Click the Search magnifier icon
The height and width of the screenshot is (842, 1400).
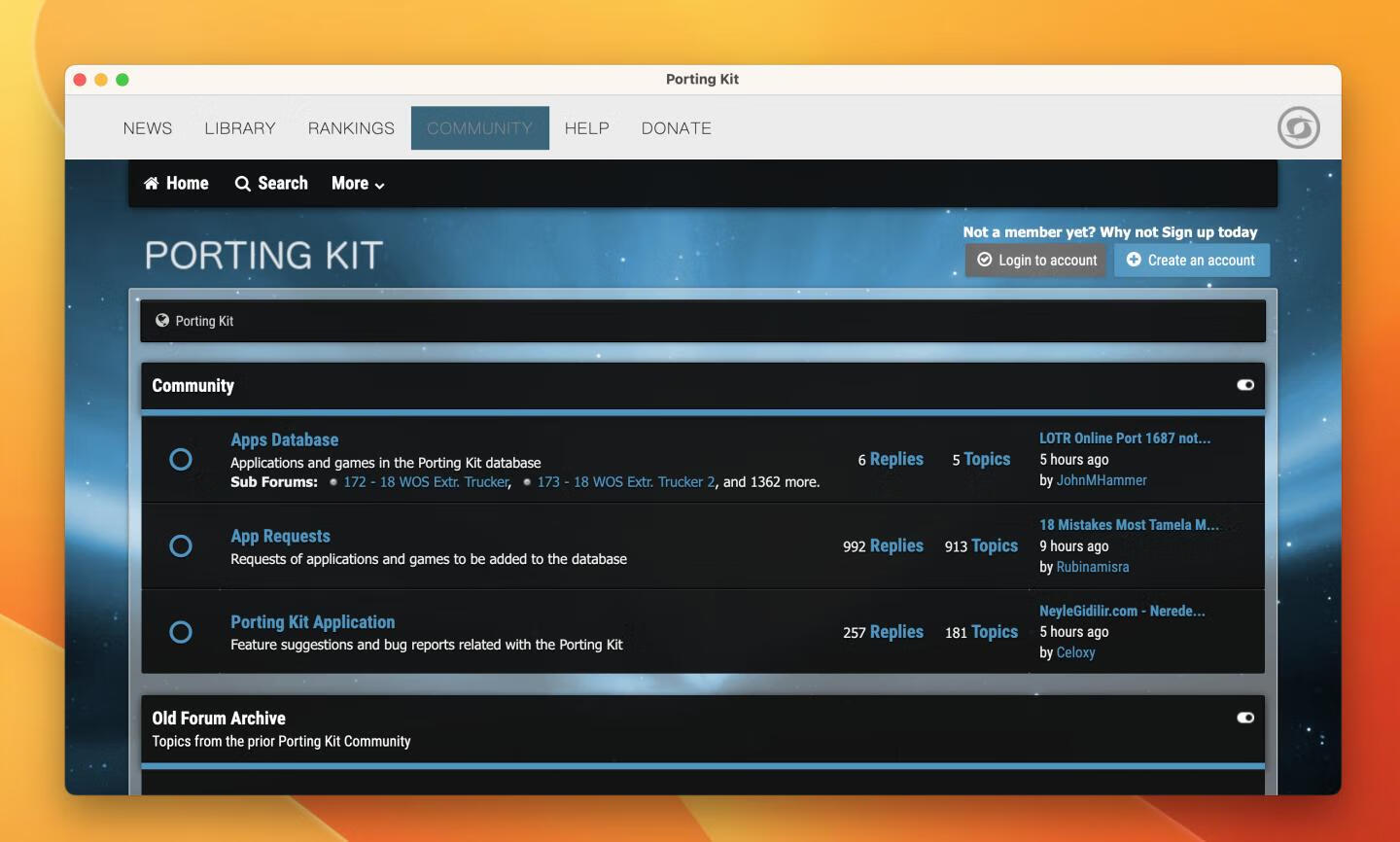point(242,184)
